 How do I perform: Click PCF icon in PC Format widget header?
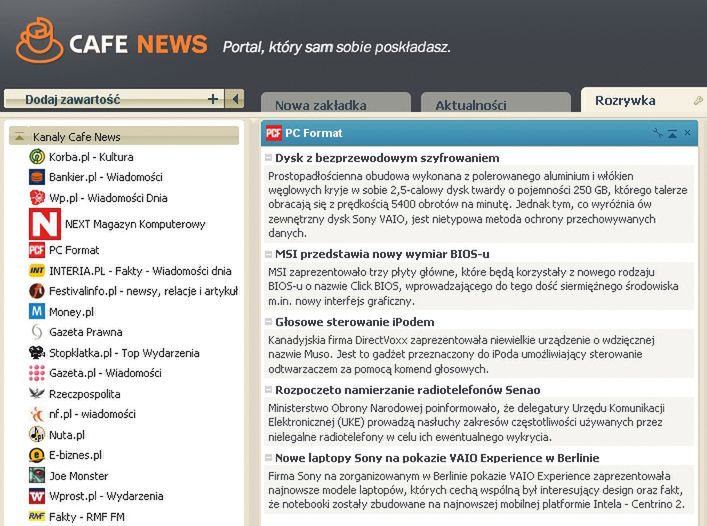click(x=274, y=133)
